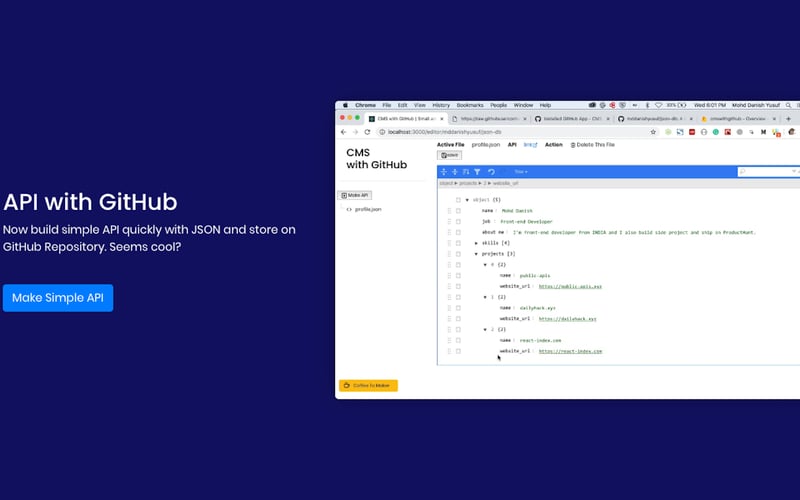Screen dimensions: 800x500
Task: Open the Tree mode dropdown in the editor
Action: pyautogui.click(x=521, y=172)
